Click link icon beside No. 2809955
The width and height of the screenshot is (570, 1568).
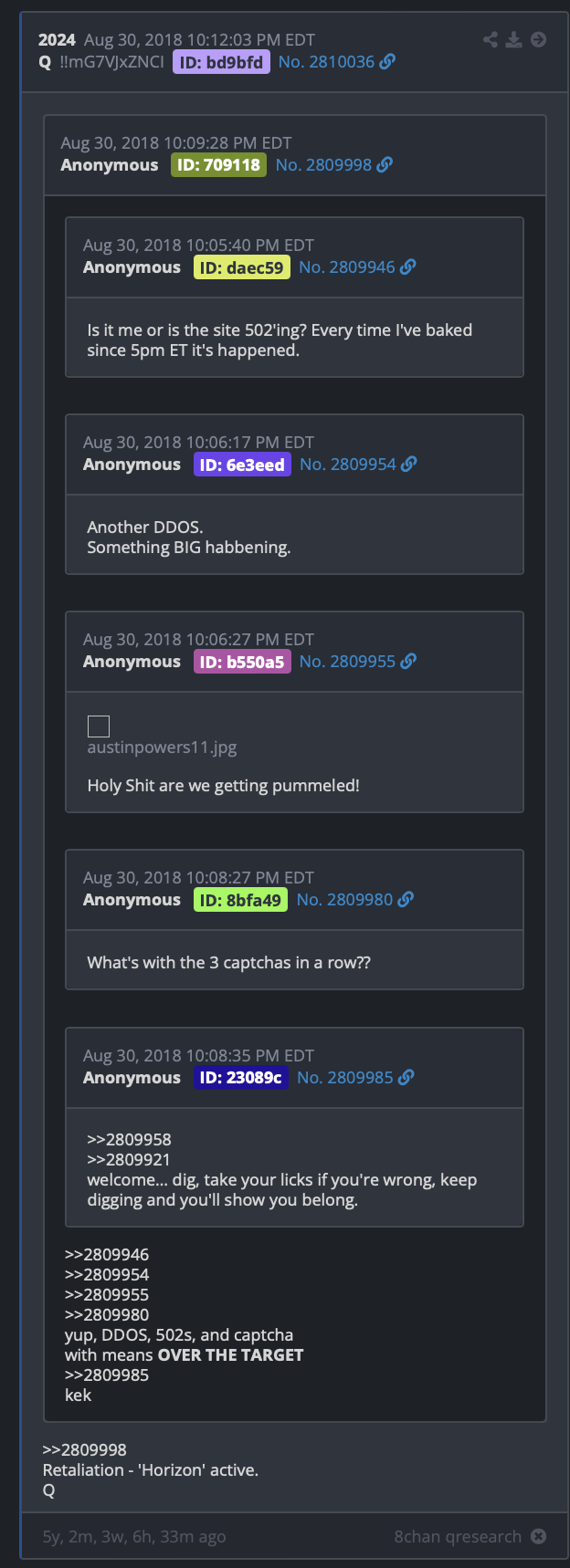coord(409,661)
